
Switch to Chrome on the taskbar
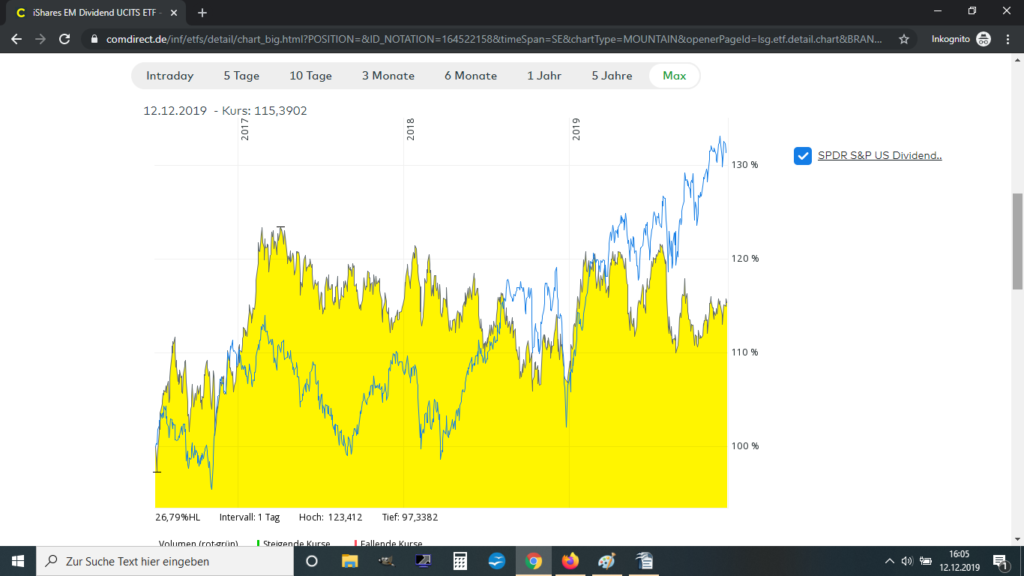click(x=534, y=561)
